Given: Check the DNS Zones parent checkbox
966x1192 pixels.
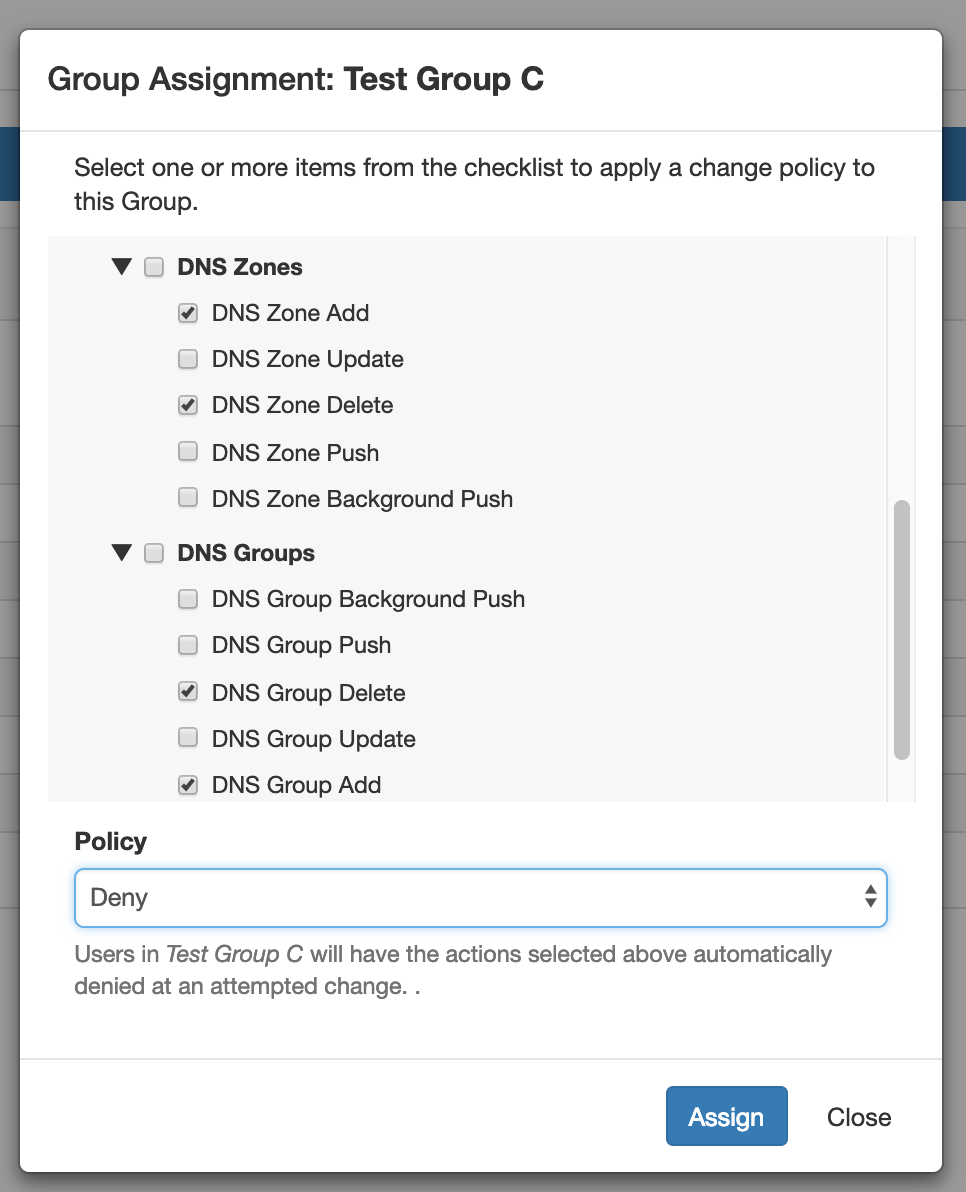Looking at the screenshot, I should click(x=154, y=267).
